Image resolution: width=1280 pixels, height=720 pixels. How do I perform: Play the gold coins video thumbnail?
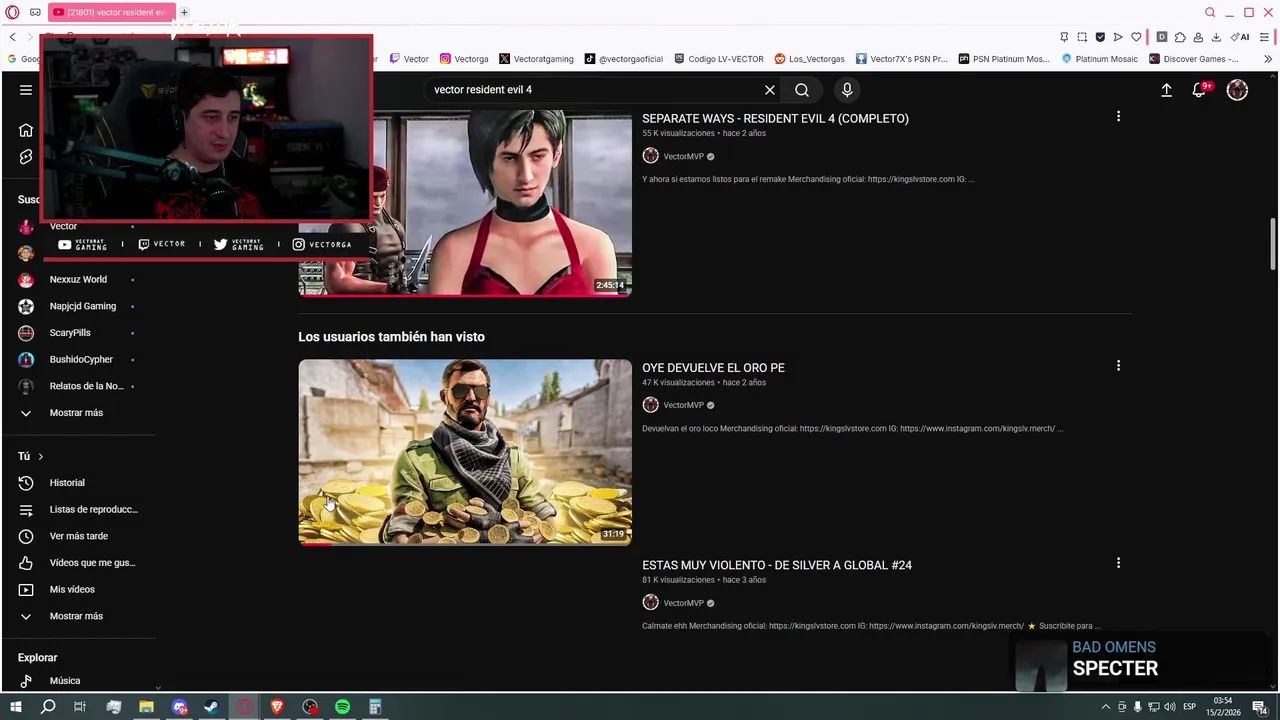click(465, 452)
